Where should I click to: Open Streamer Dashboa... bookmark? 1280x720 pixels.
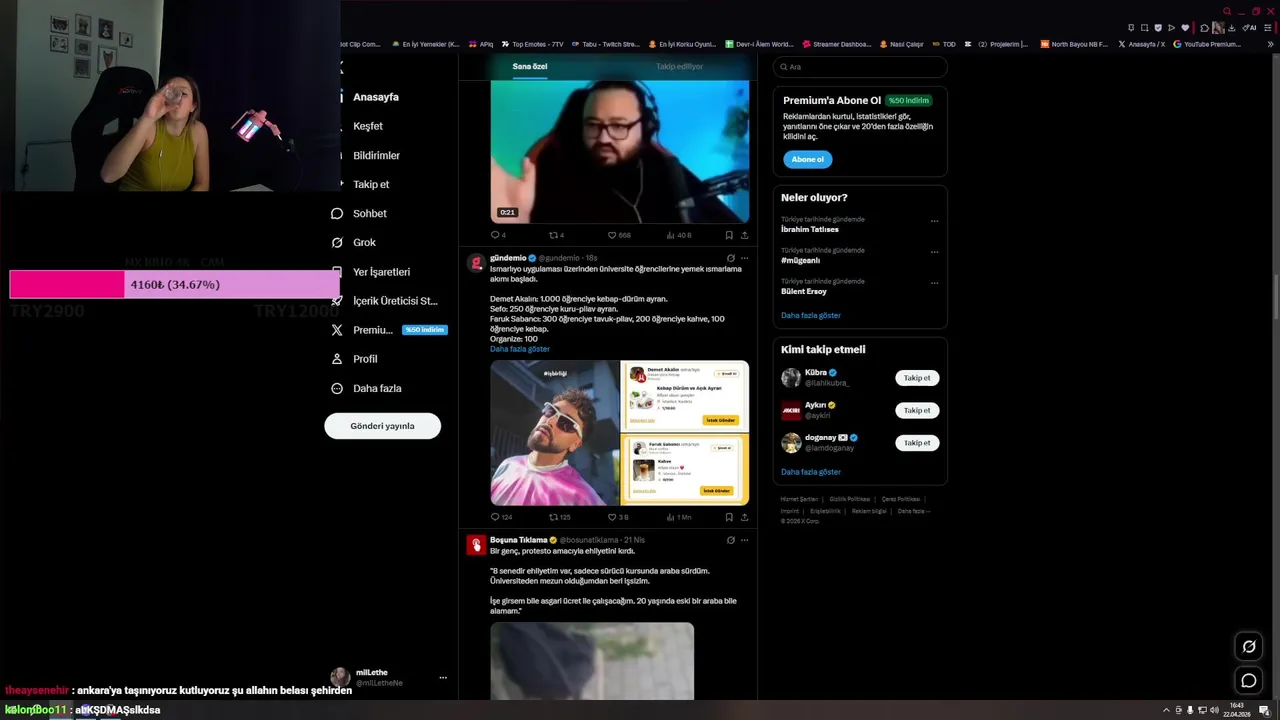click(837, 44)
